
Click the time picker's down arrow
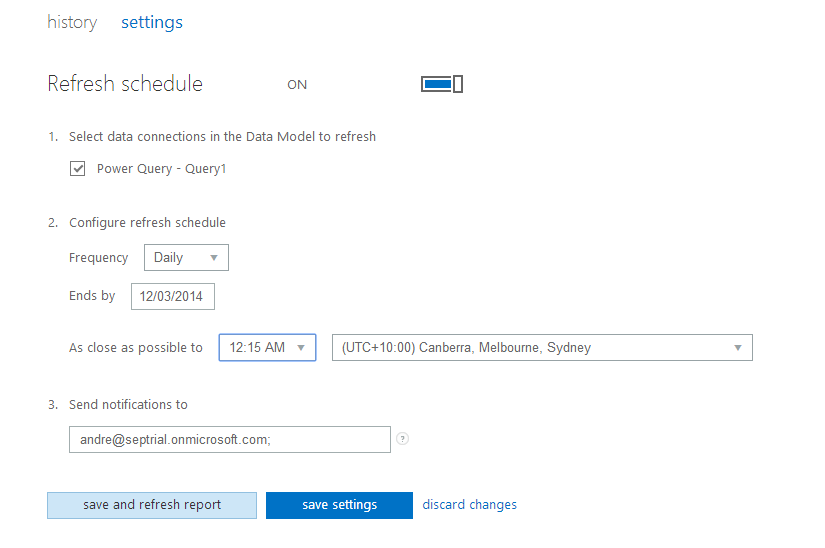(302, 348)
